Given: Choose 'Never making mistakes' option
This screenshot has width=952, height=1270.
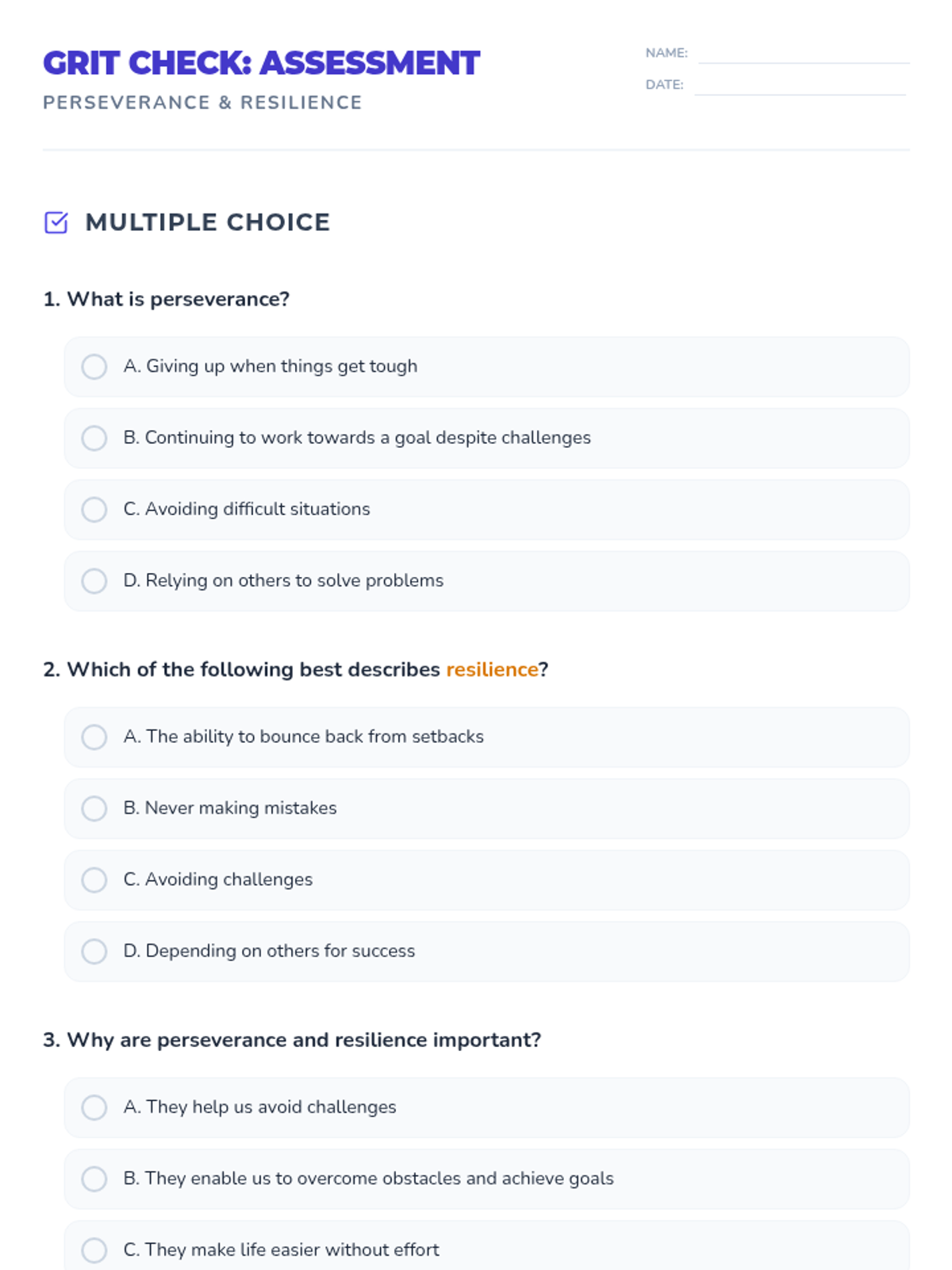Looking at the screenshot, I should pyautogui.click(x=94, y=809).
